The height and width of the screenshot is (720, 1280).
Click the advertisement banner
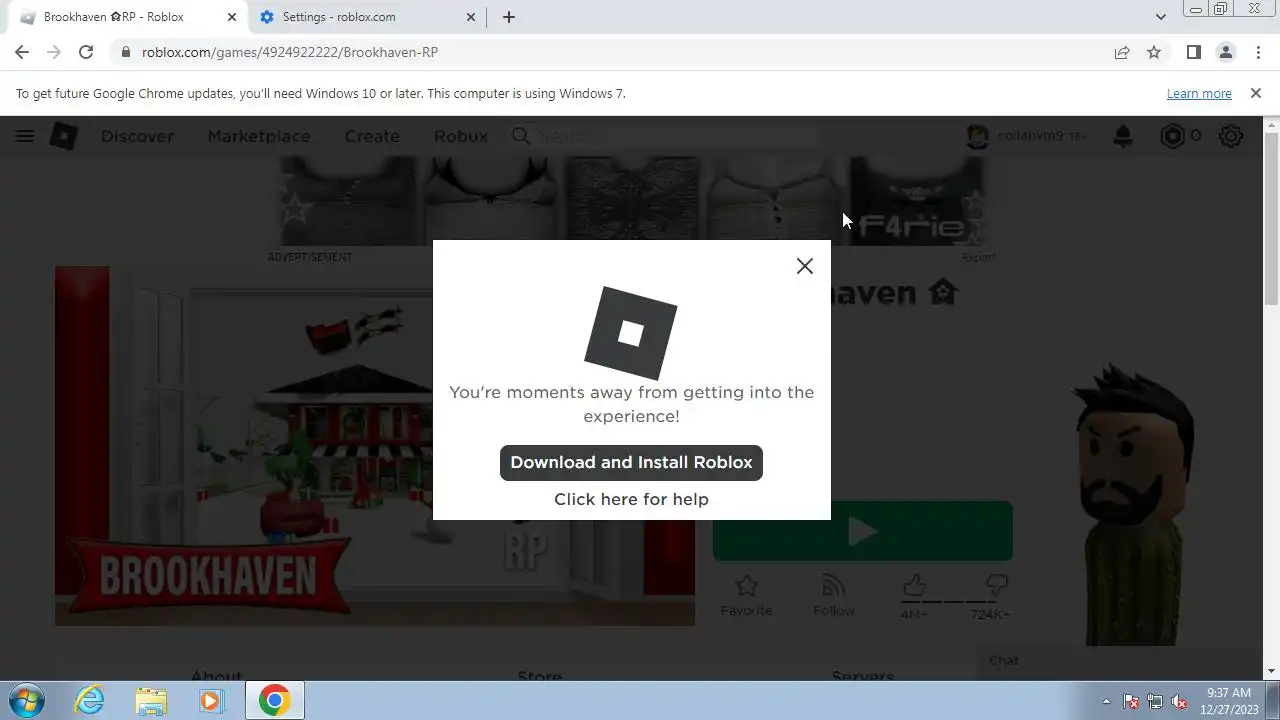(630, 201)
